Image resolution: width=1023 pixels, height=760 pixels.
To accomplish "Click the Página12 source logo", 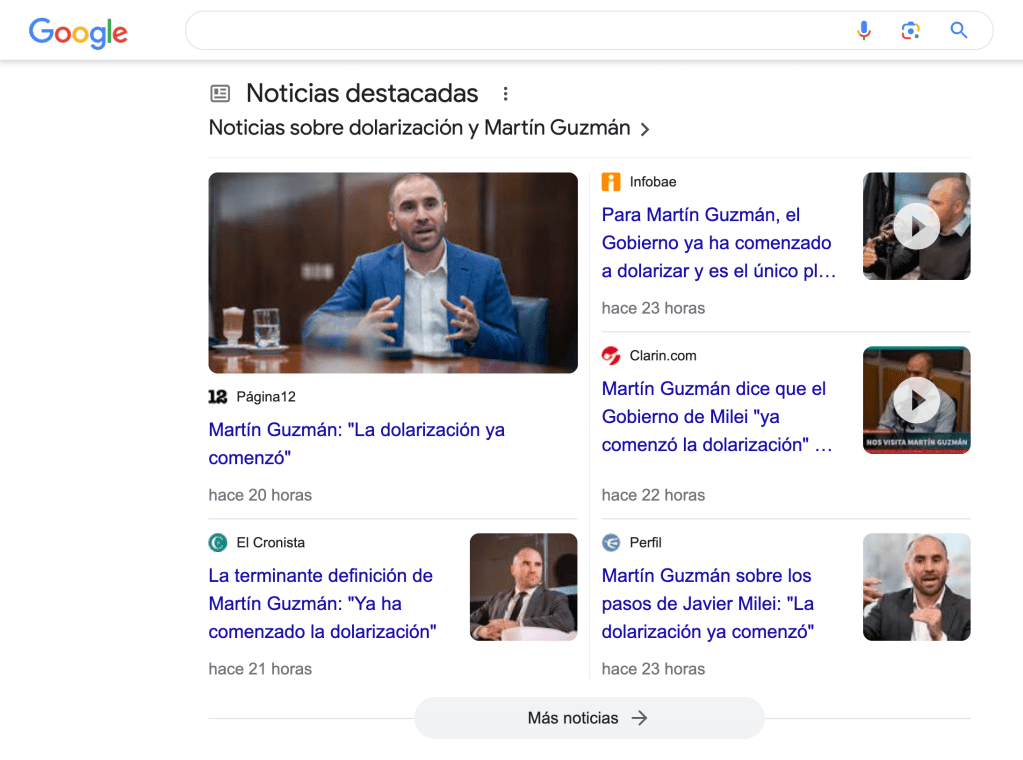I will [218, 397].
